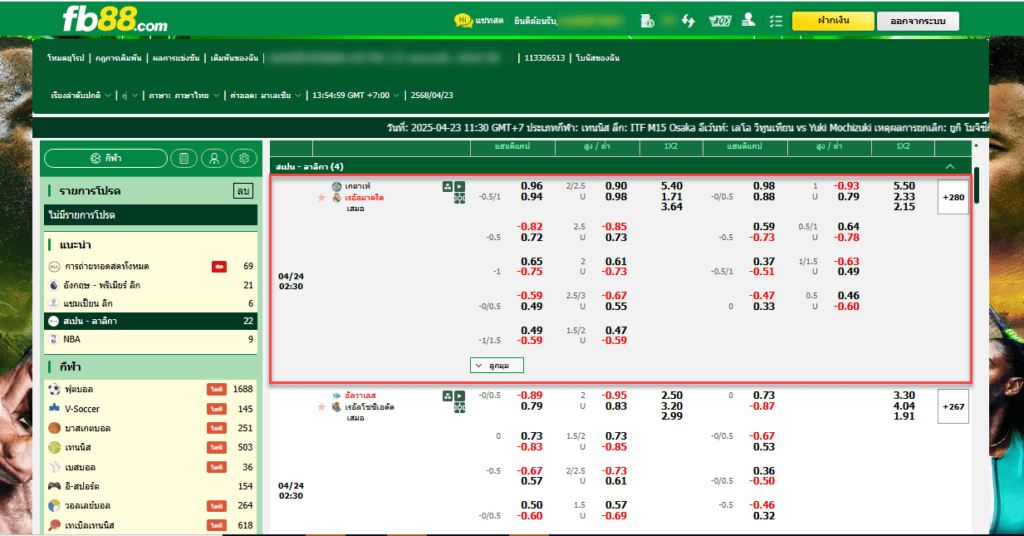The height and width of the screenshot is (536, 1024).
Task: Click the basketball icon in sports list
Action: click(54, 428)
